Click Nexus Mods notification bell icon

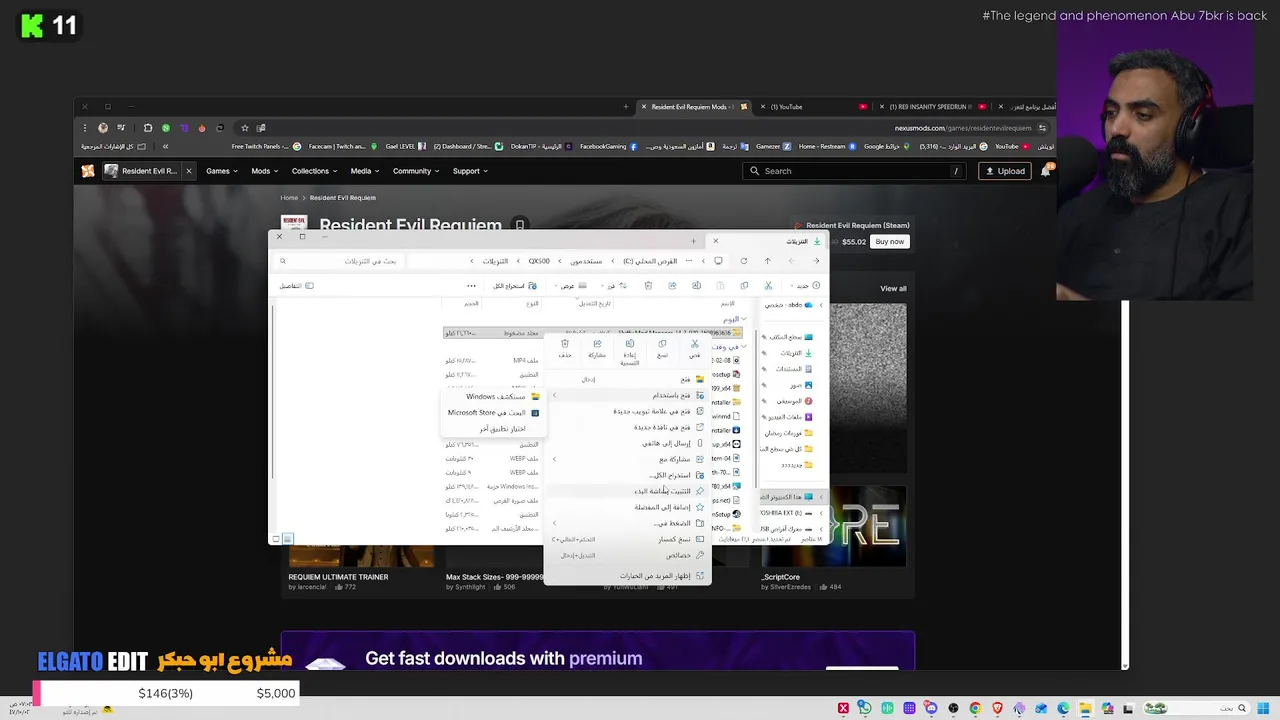[1046, 171]
